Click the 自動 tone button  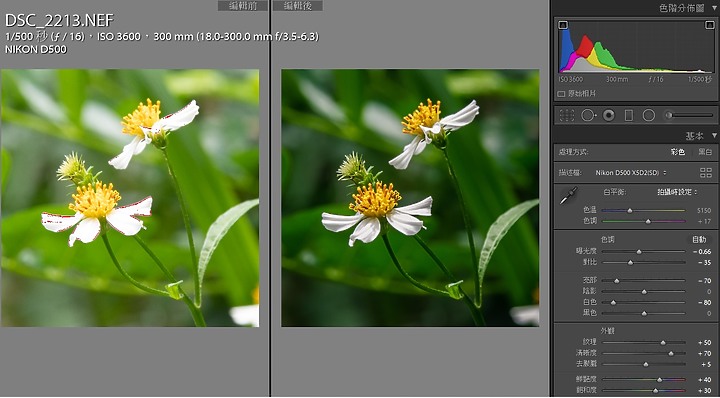click(699, 239)
